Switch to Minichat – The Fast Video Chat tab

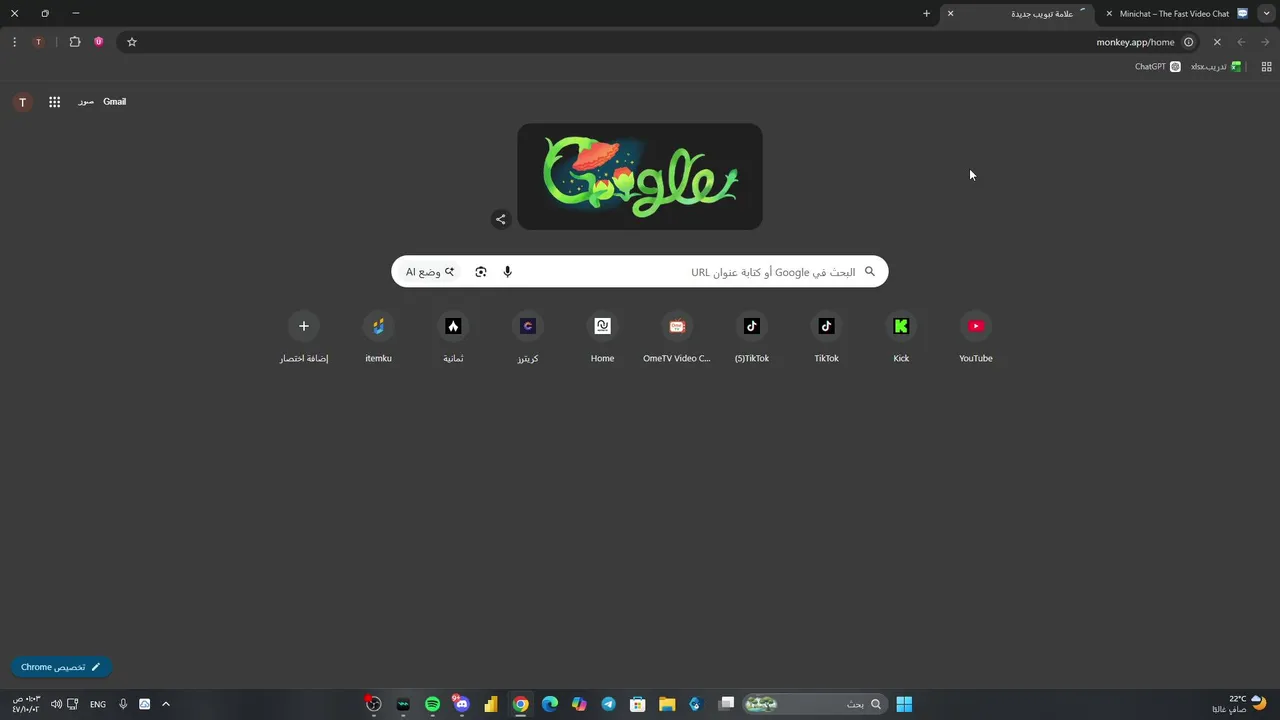click(x=1176, y=14)
